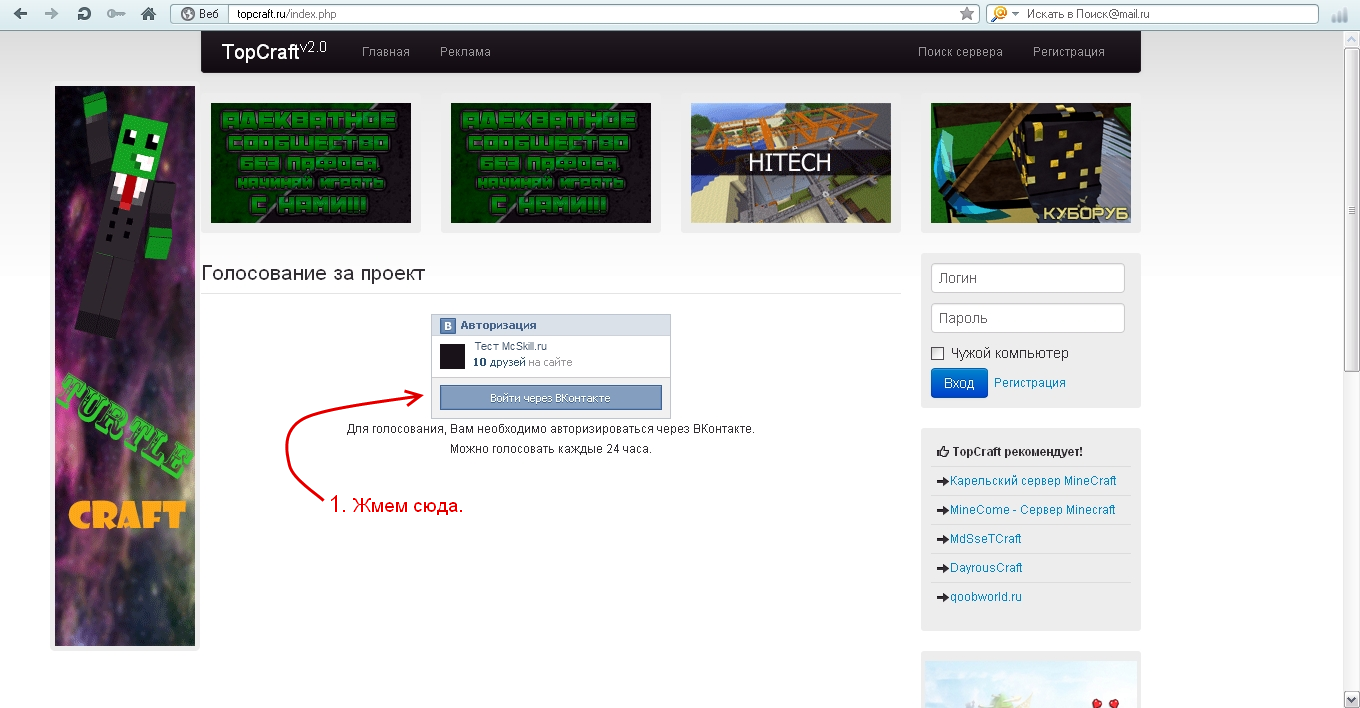Focus the Поиск@mail.ru search field

click(x=1170, y=14)
